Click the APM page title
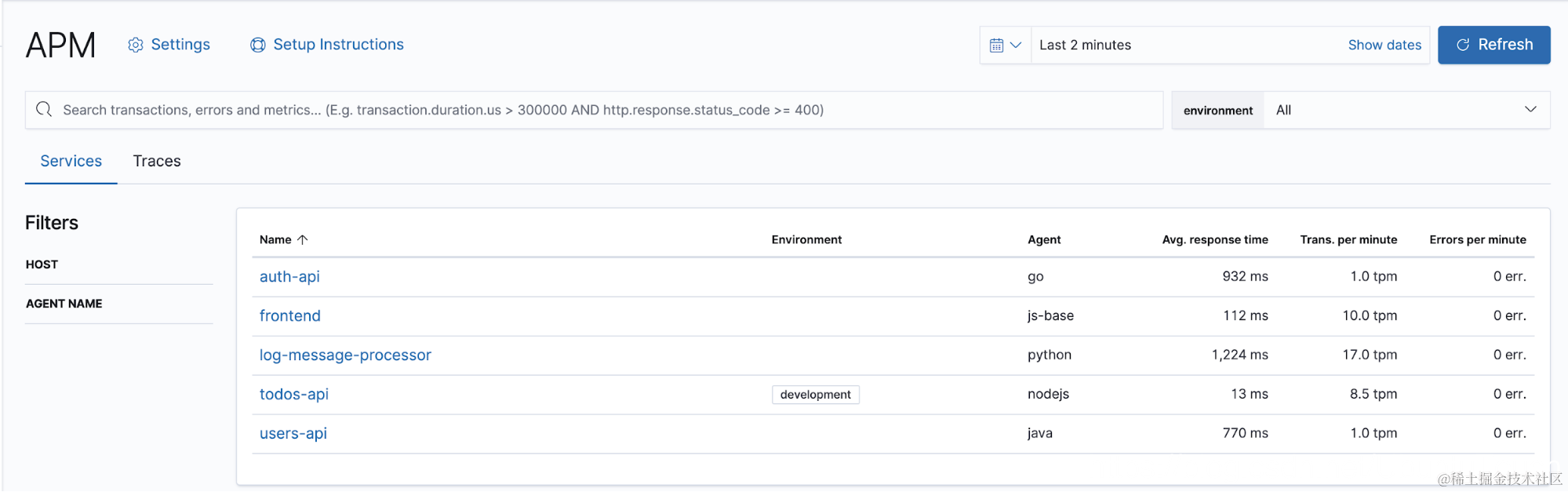Screen dimensions: 1568x492 point(60,45)
